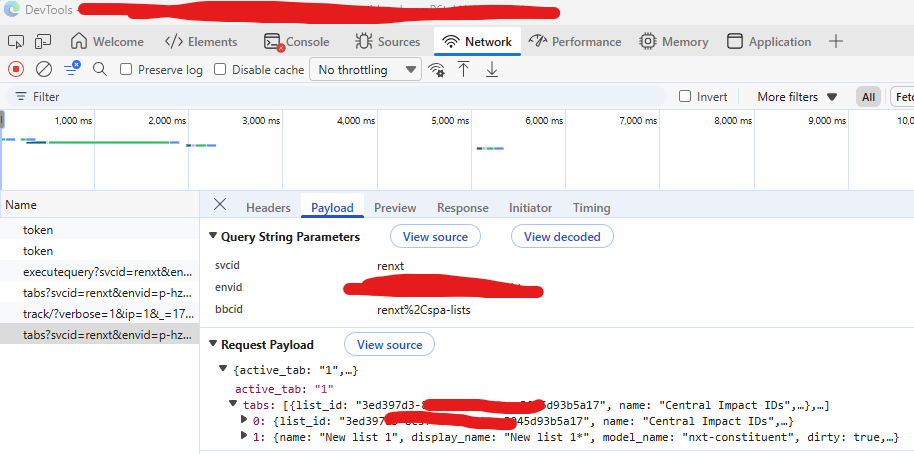This screenshot has width=914, height=454.
Task: Select the Payload request tab
Action: [x=332, y=208]
